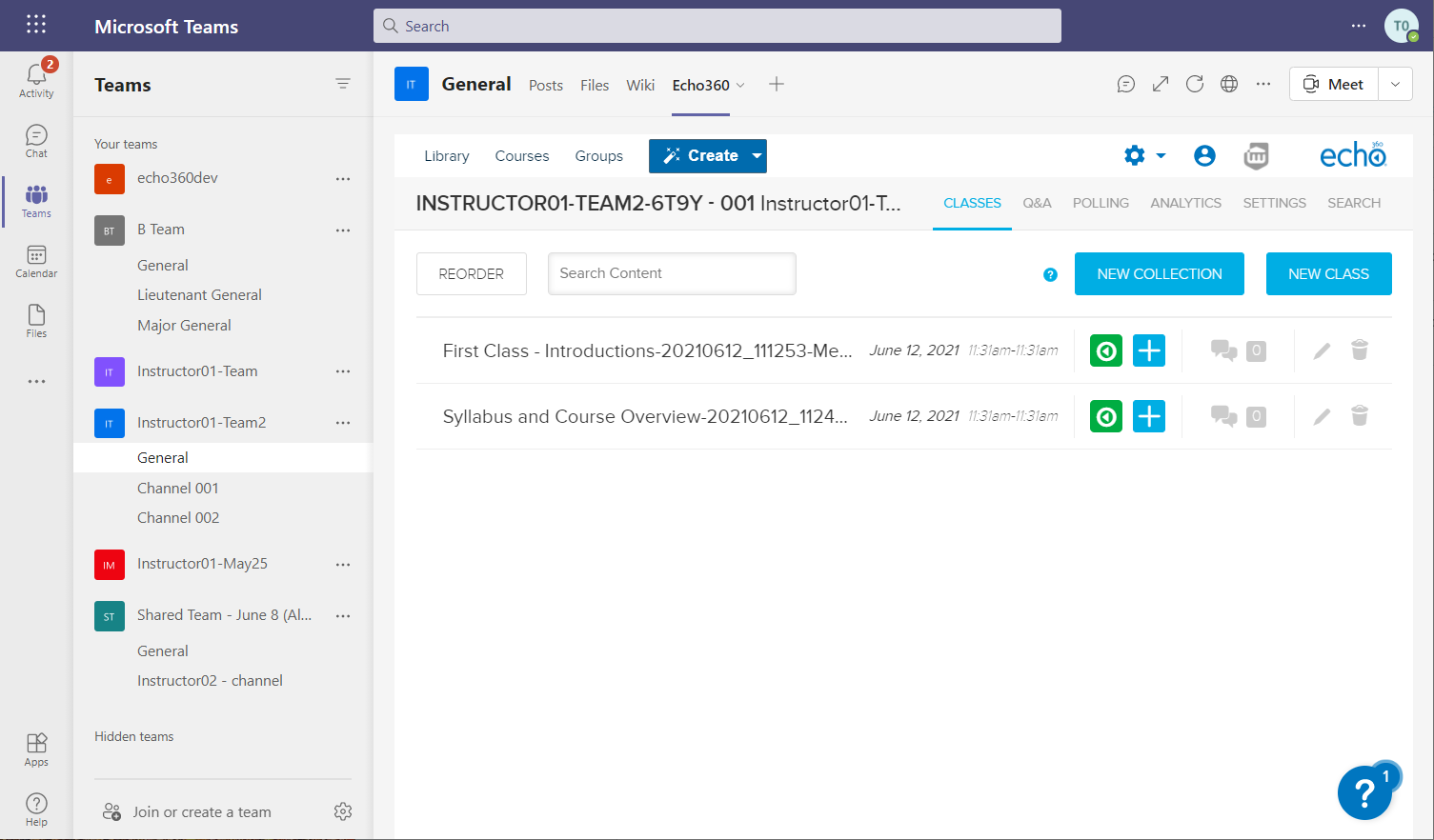Add a new tab with plus icon
This screenshot has width=1434, height=840.
[777, 84]
